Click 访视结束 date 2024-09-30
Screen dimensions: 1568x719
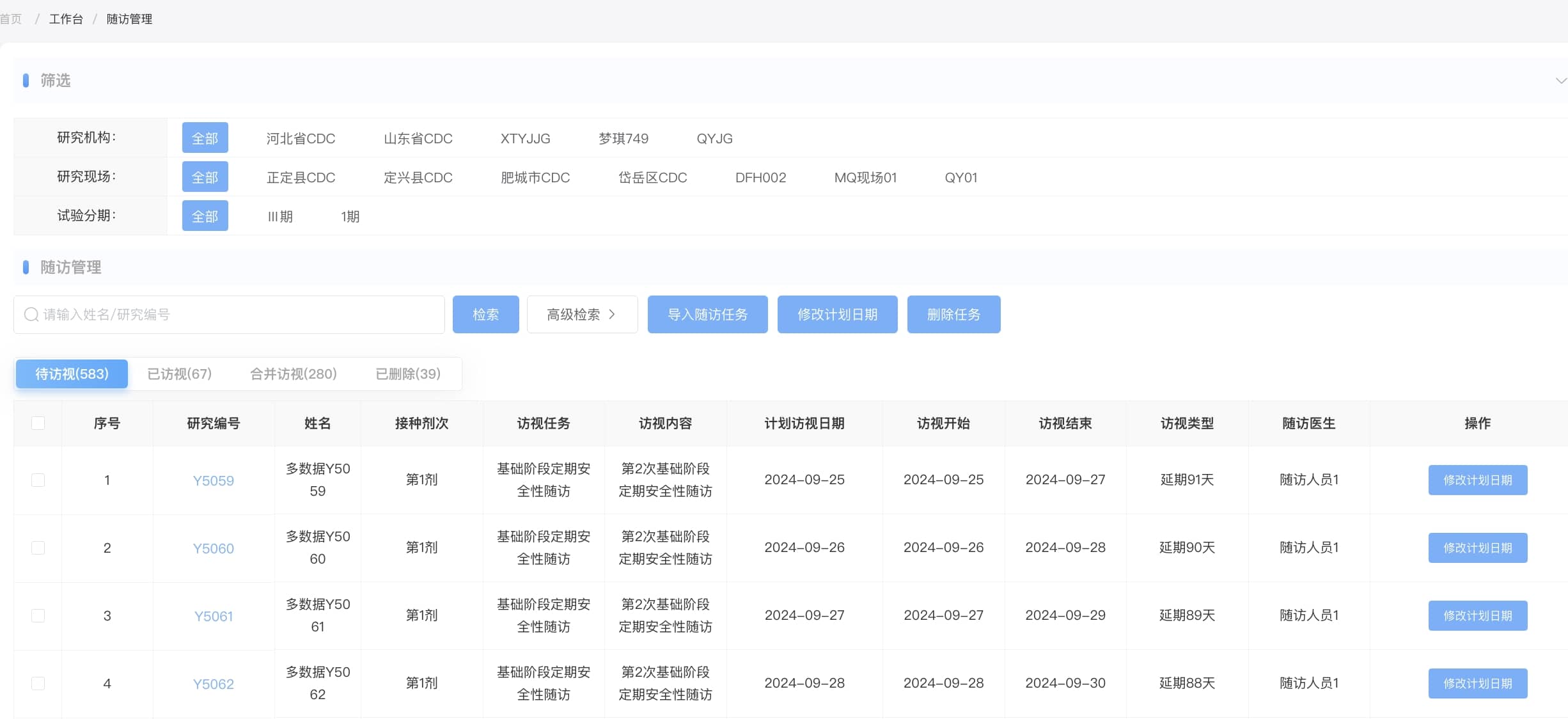[x=1065, y=683]
